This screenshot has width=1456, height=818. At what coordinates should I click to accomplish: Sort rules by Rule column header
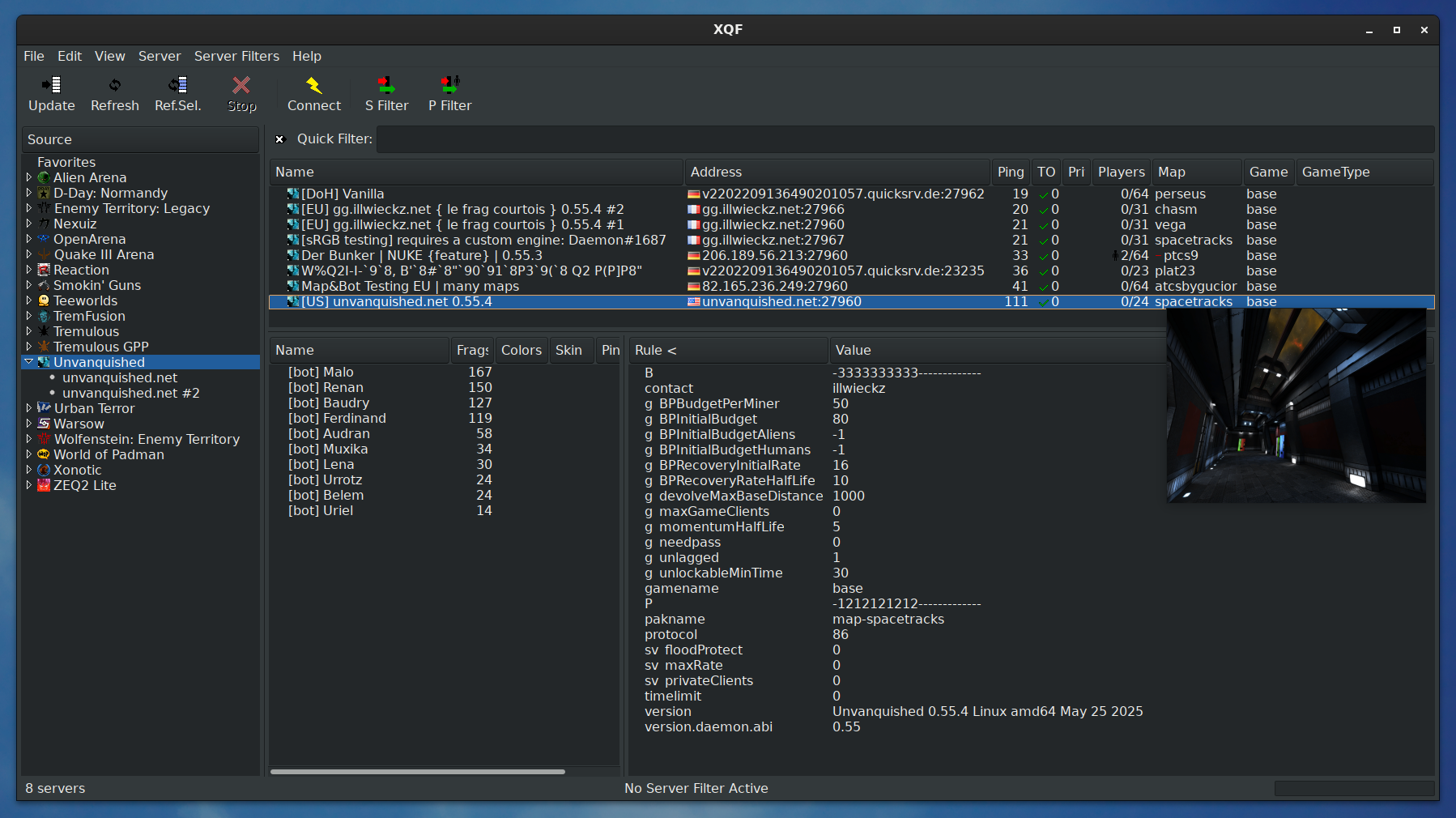(728, 350)
